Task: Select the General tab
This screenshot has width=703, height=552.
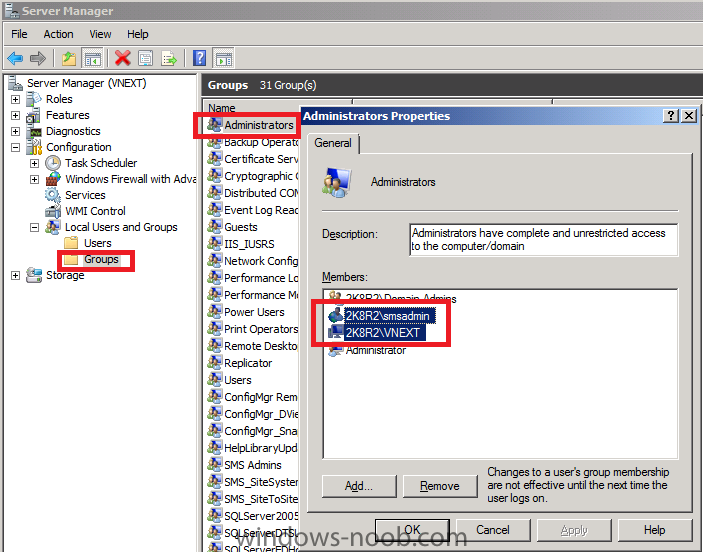Action: click(333, 143)
